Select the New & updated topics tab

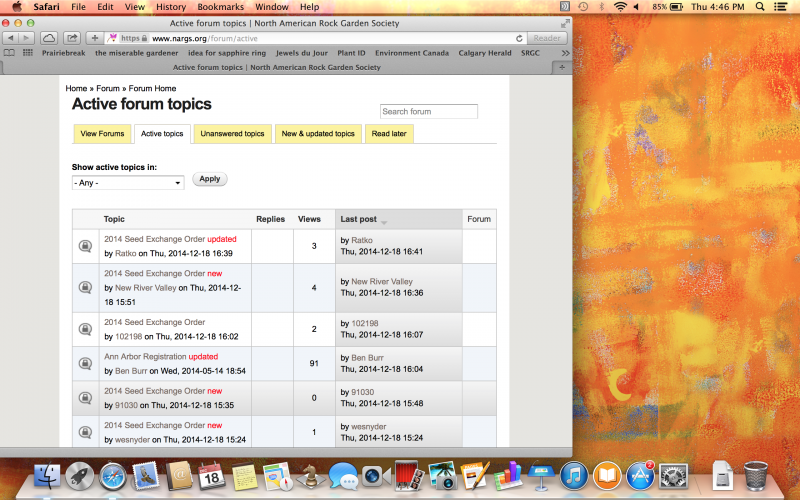[318, 134]
